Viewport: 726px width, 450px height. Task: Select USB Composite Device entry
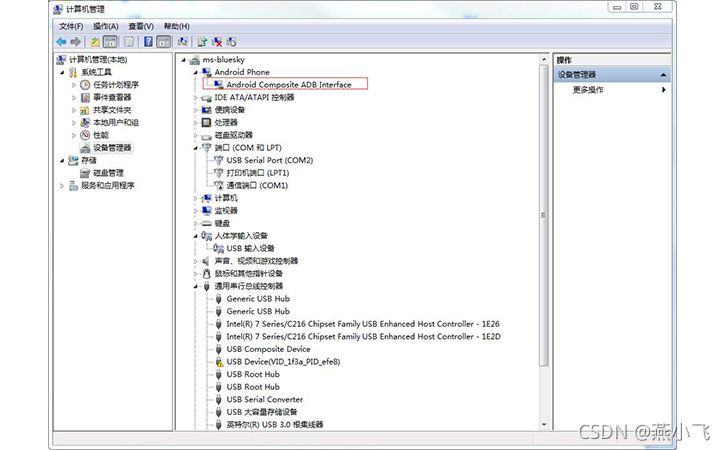269,349
